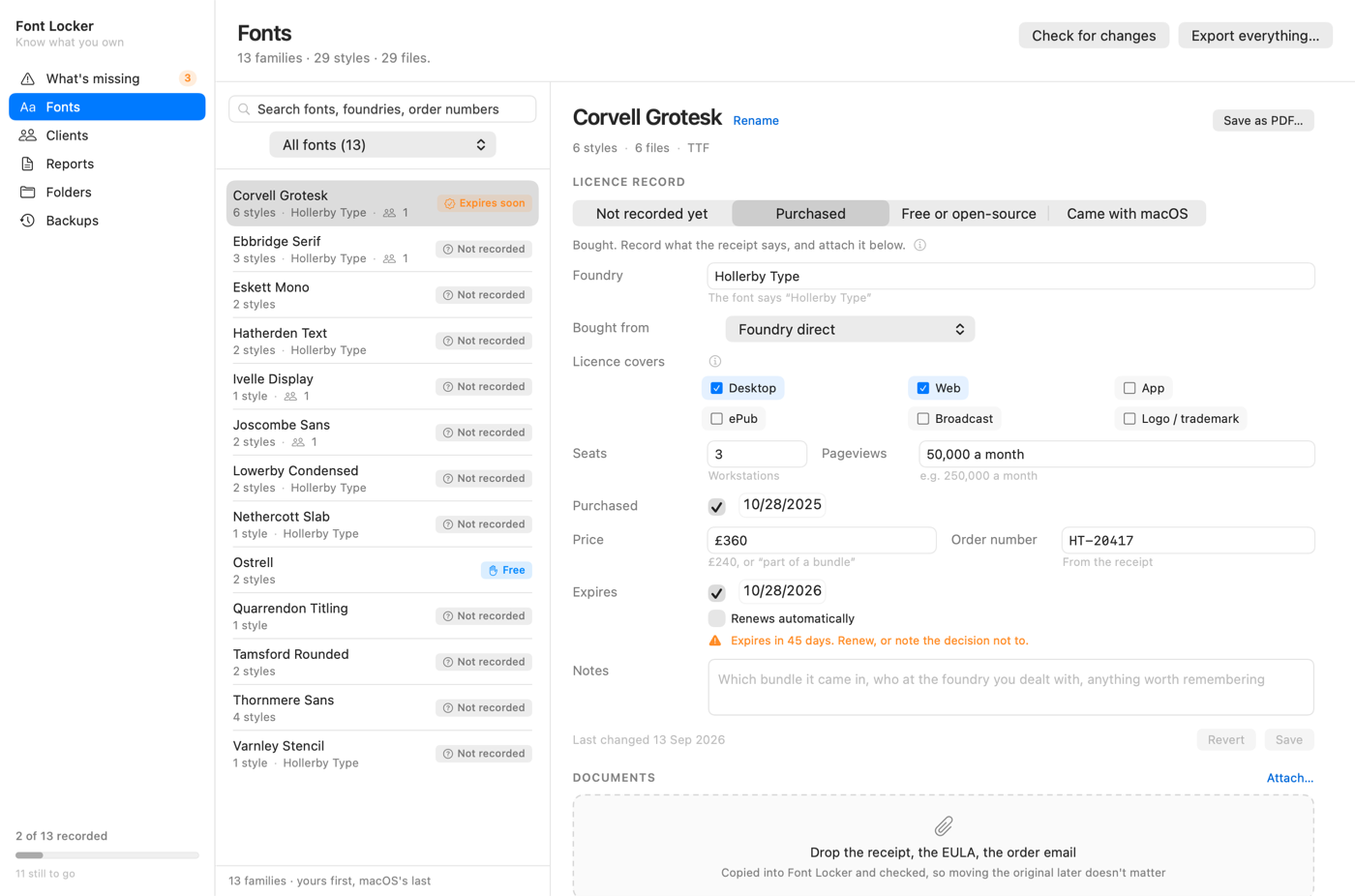Click the Clients people icon in sidebar
This screenshot has width=1355, height=896.
pyautogui.click(x=27, y=135)
